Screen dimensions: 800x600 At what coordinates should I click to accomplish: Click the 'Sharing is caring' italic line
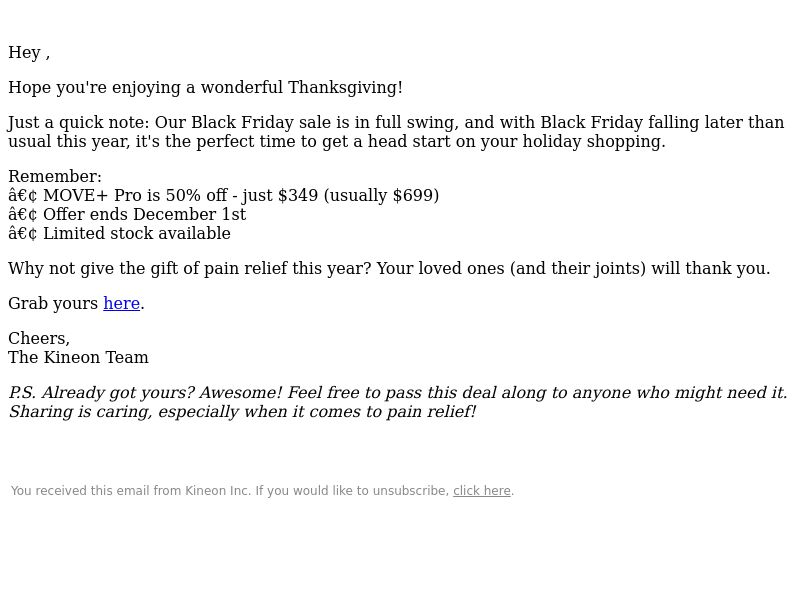[242, 411]
